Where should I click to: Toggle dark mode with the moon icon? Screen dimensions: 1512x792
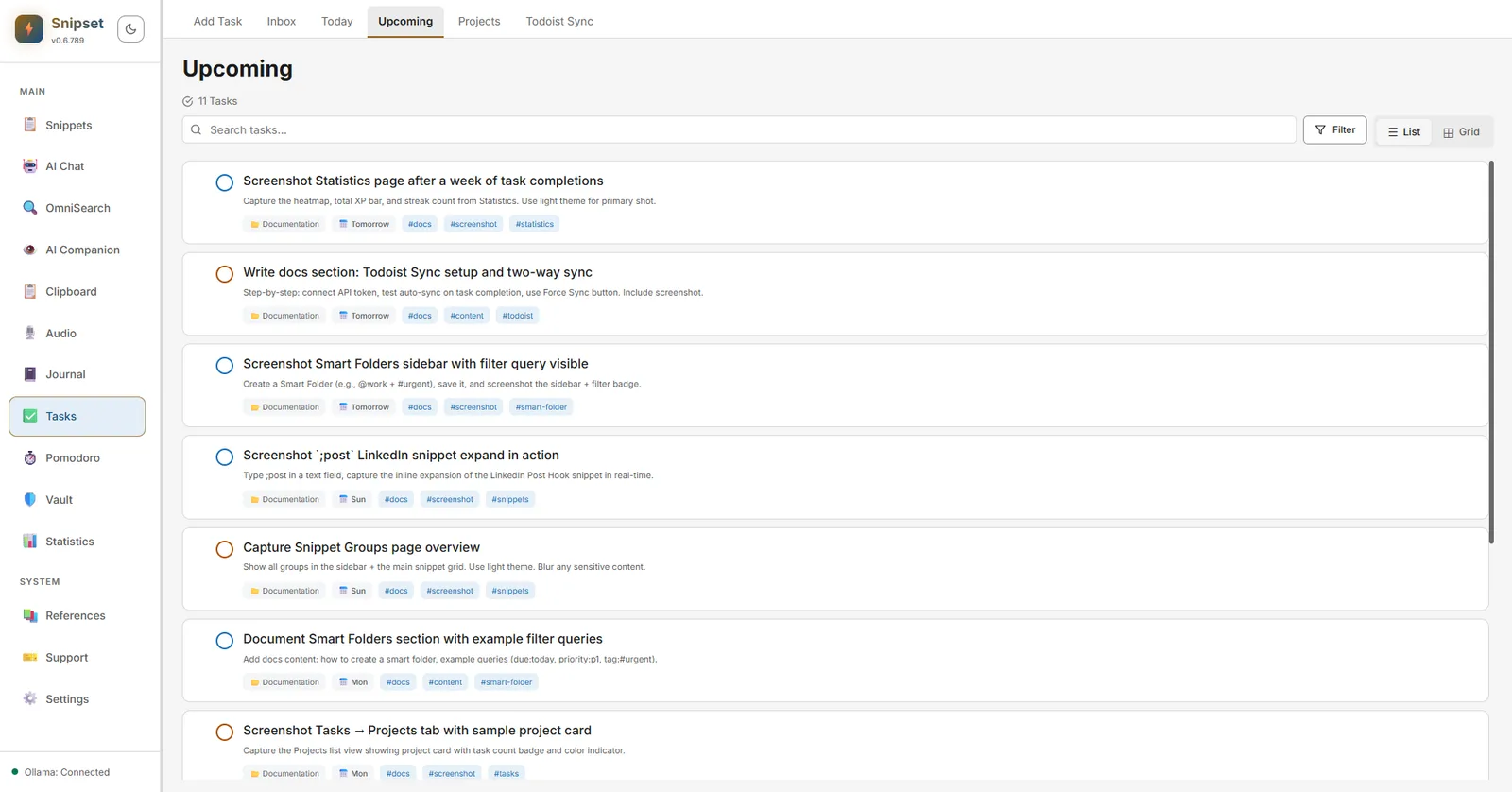tap(130, 29)
